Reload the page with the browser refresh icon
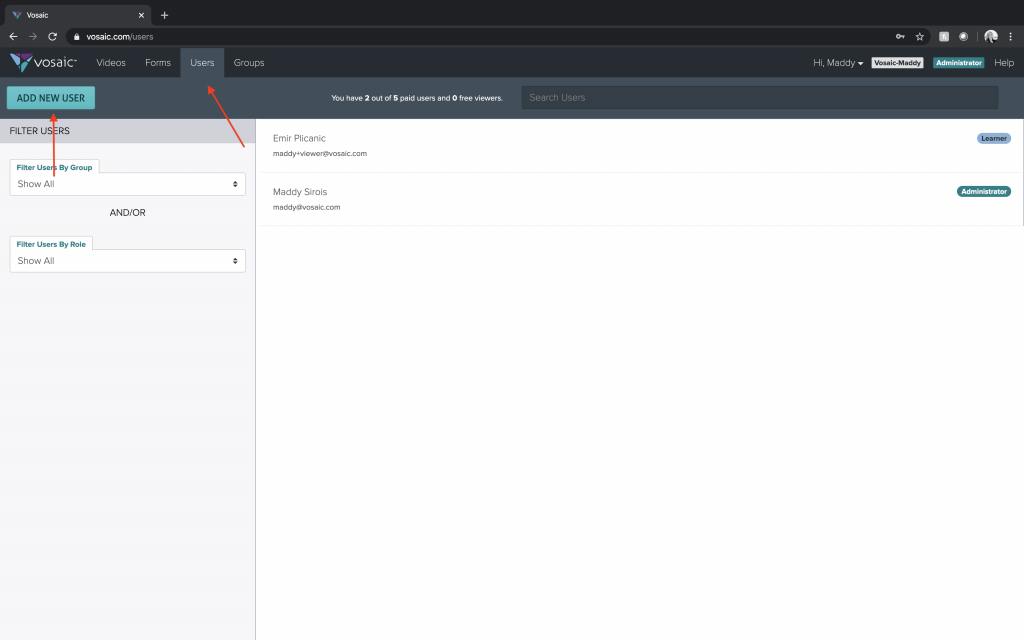The width and height of the screenshot is (1024, 640). coord(53,36)
